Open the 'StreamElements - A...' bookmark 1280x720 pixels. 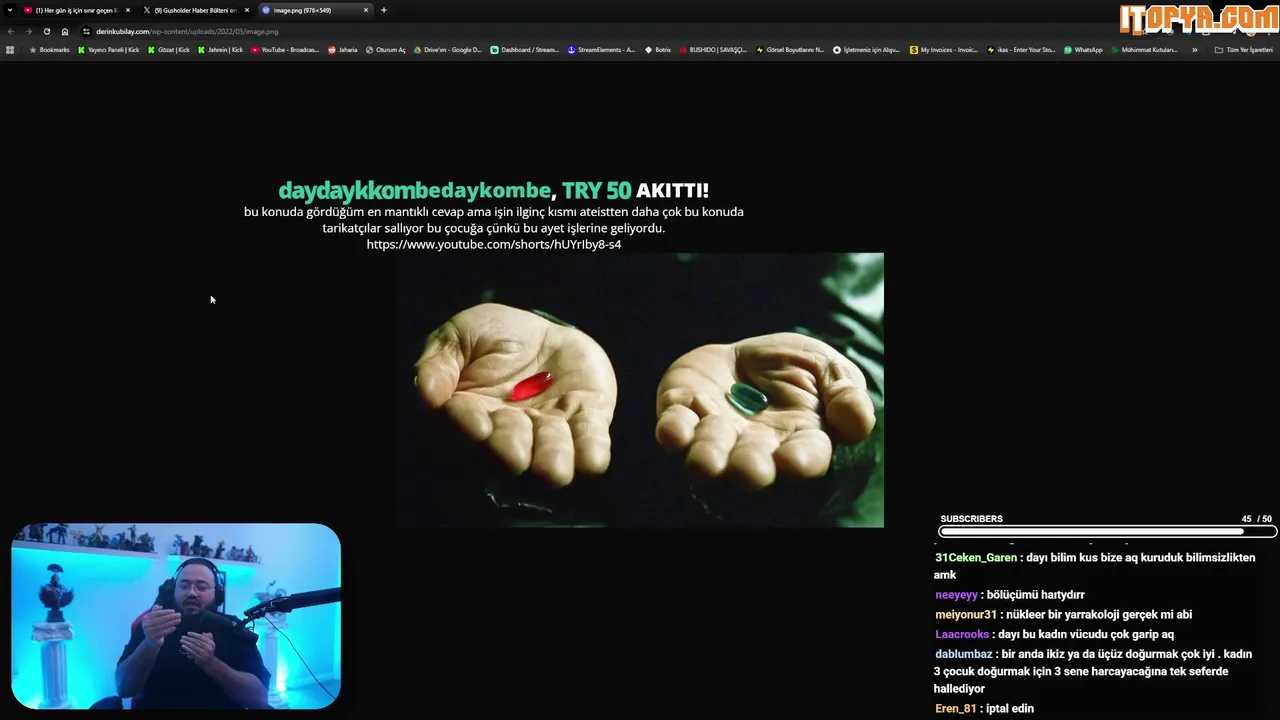click(x=601, y=49)
